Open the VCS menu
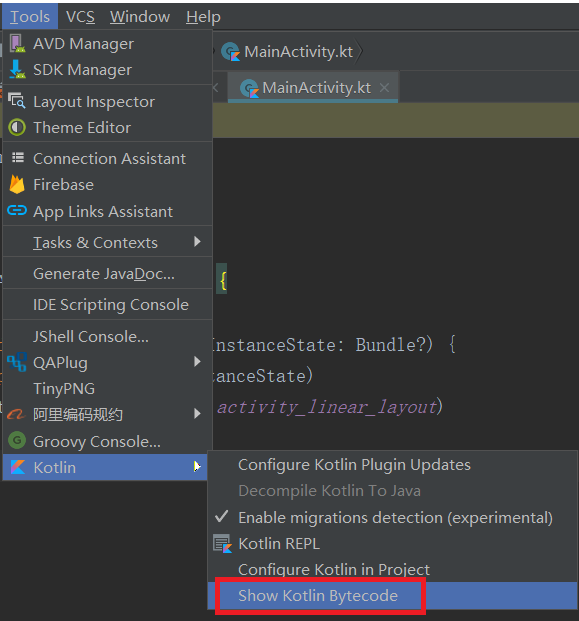Screen dimensions: 579x621 [x=80, y=17]
